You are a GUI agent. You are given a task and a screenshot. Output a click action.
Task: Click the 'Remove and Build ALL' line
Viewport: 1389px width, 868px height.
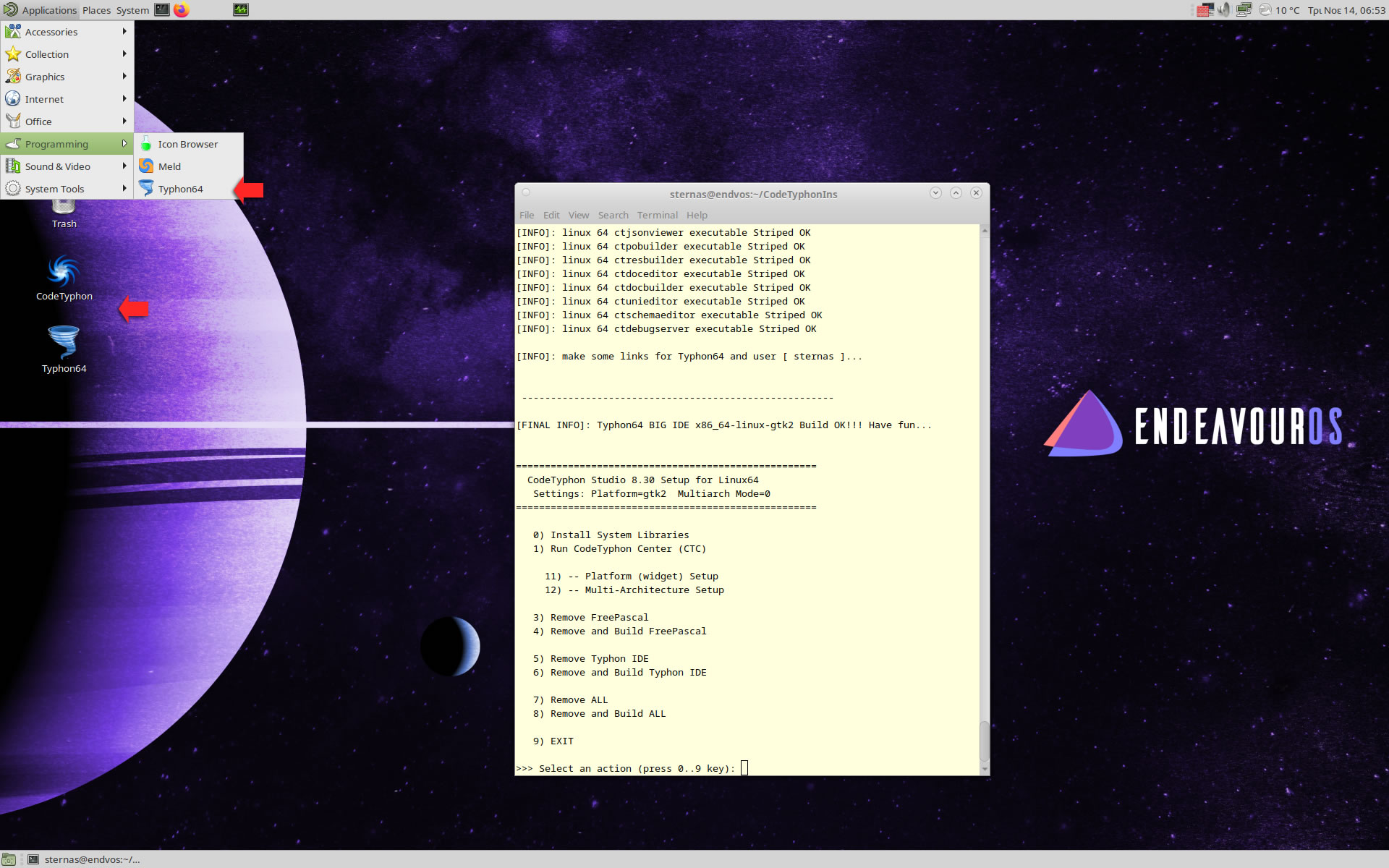tap(599, 713)
